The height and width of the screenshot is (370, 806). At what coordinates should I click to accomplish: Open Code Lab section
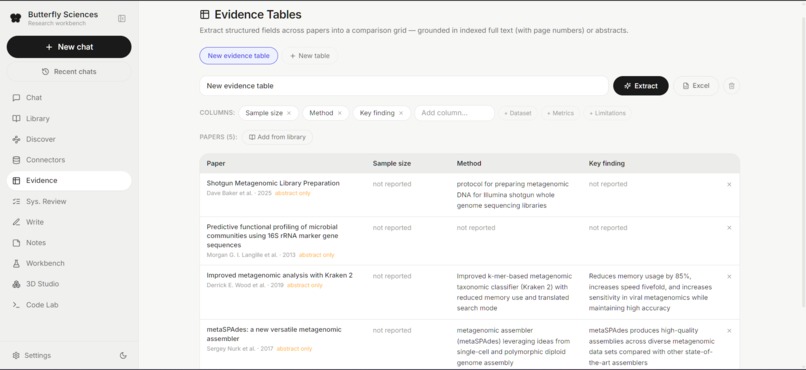coord(69,305)
